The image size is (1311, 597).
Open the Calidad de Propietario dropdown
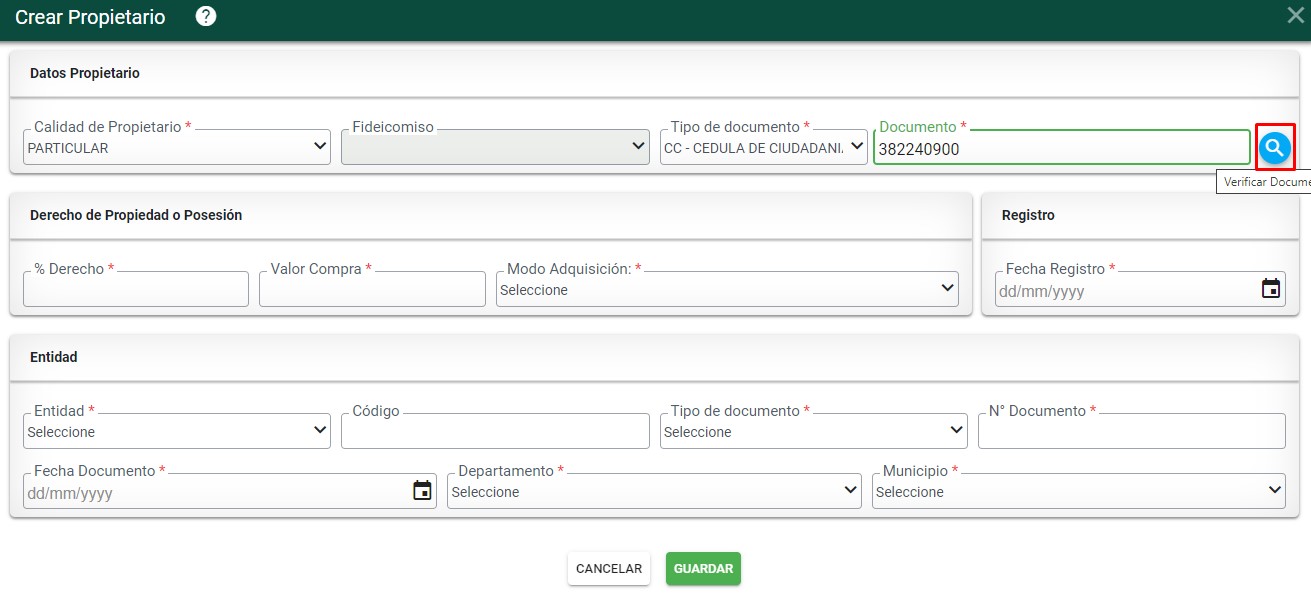(177, 147)
